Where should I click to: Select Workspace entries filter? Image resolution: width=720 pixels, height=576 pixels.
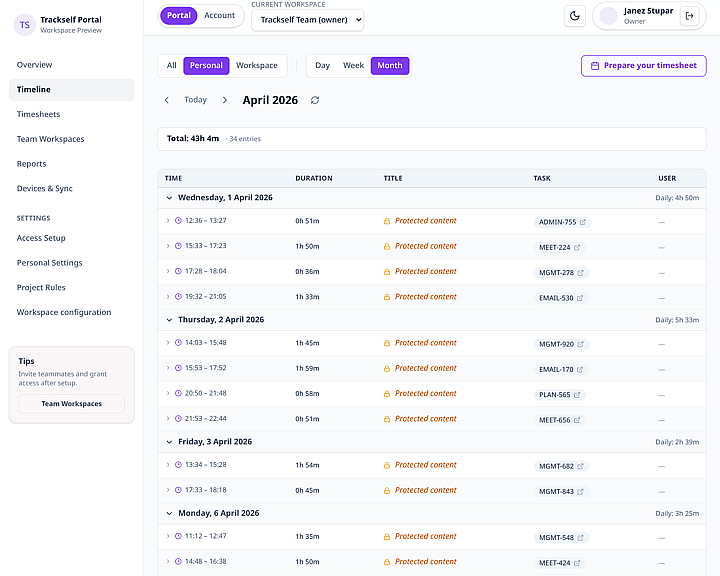point(257,65)
